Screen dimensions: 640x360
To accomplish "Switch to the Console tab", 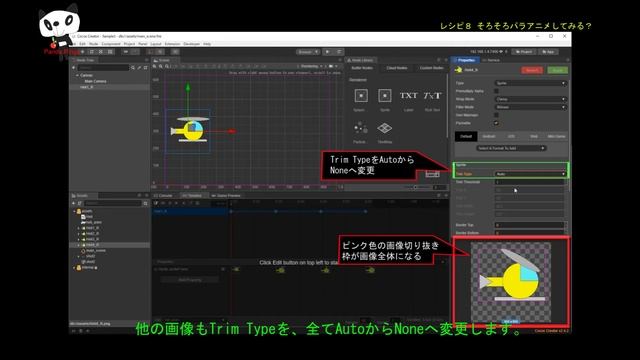I will pyautogui.click(x=164, y=196).
